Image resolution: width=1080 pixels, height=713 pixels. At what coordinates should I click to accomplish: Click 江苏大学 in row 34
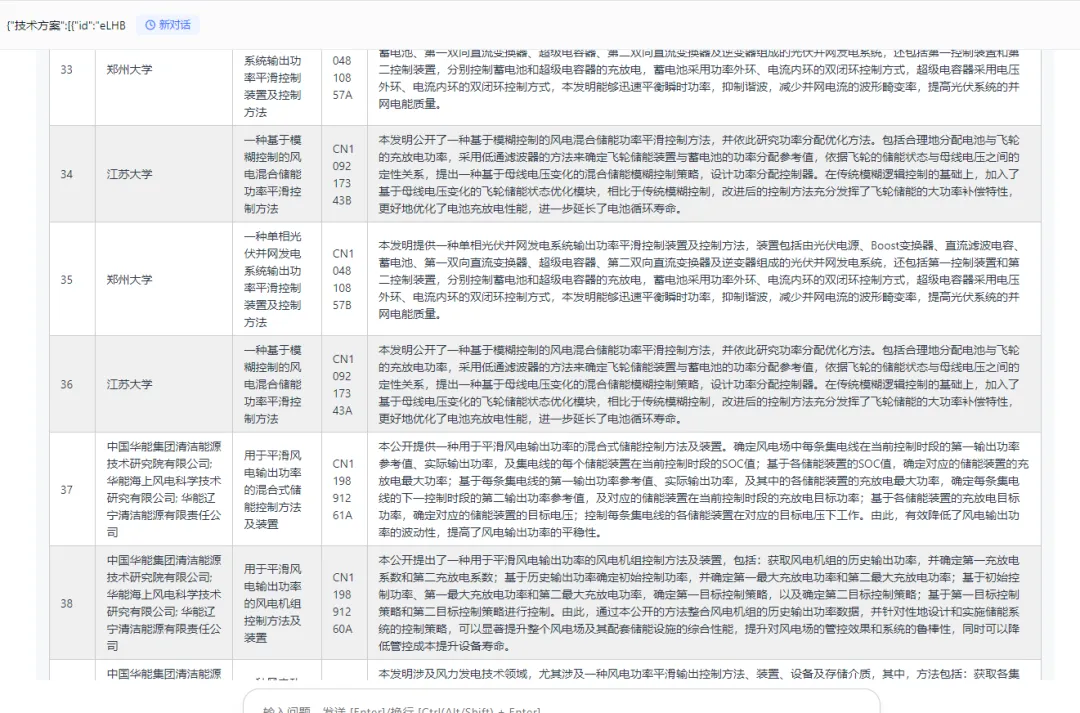[129, 174]
